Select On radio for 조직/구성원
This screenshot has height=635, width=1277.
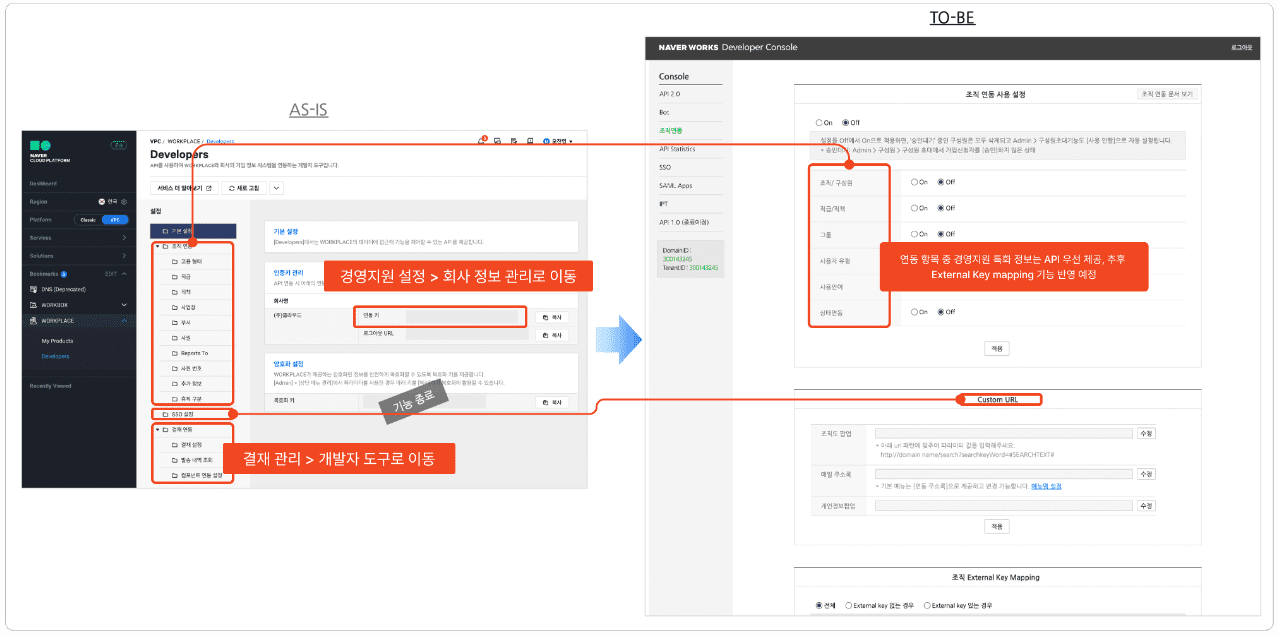pyautogui.click(x=914, y=182)
